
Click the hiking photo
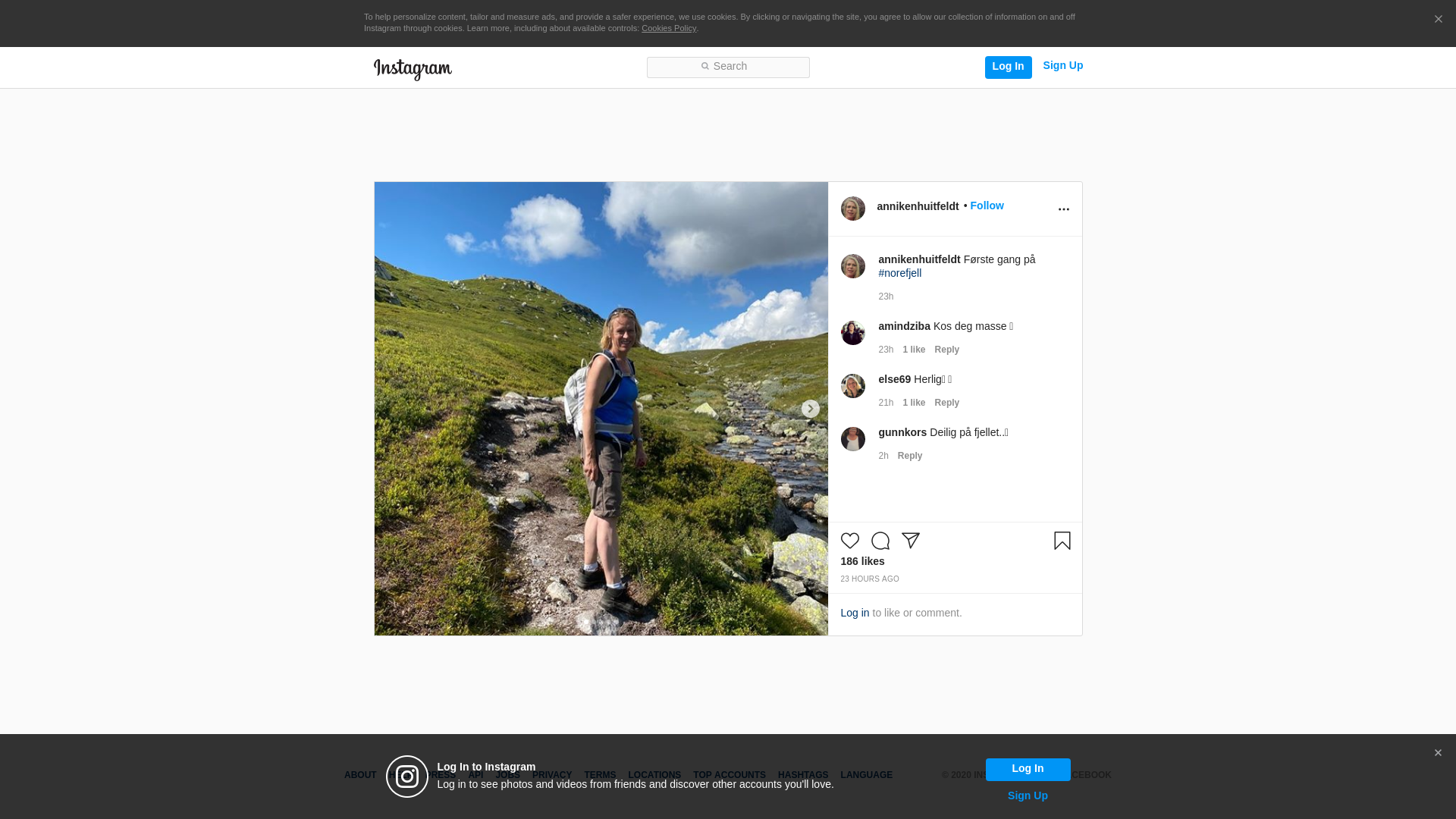(601, 409)
